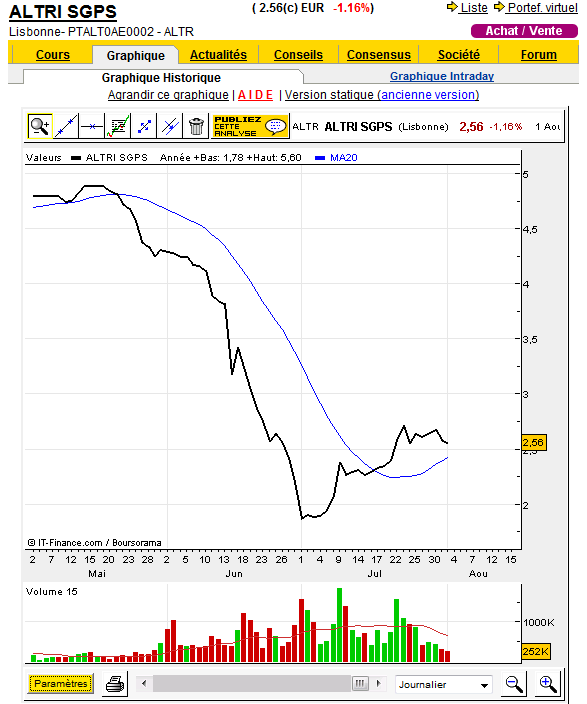Click the scrollbar left arrow

click(x=144, y=684)
